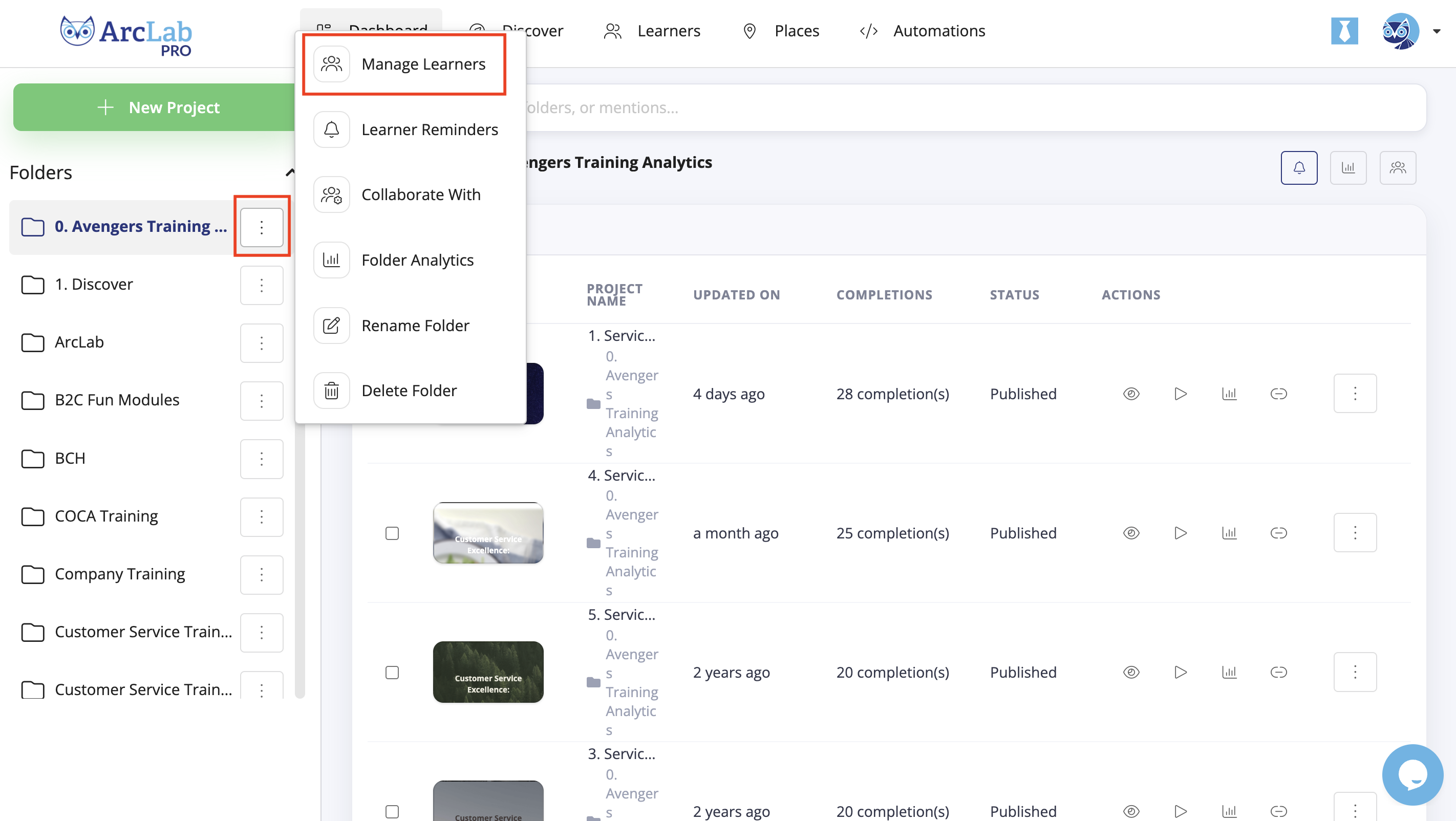This screenshot has height=821, width=1456.
Task: Play the 25 completions project
Action: point(1180,533)
